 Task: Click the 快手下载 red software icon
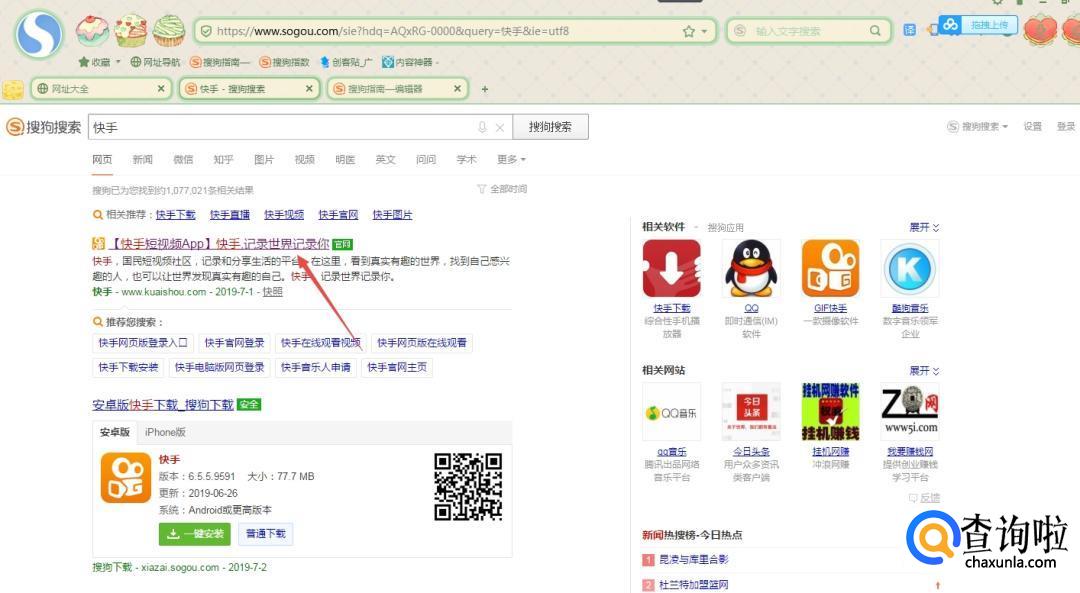[x=672, y=269]
